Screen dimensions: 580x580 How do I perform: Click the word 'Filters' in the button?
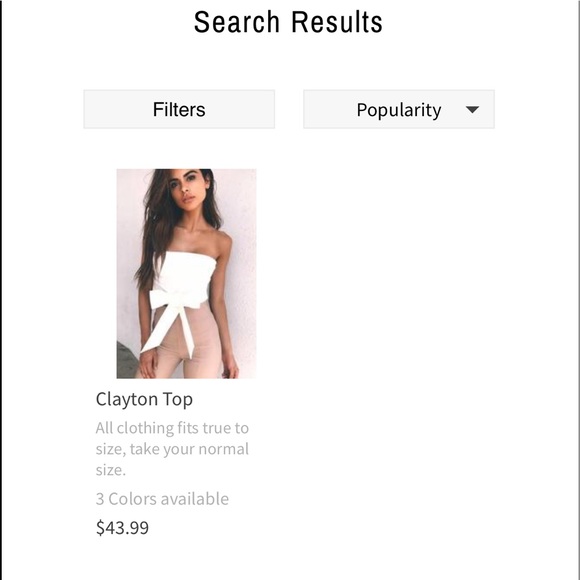click(x=179, y=109)
